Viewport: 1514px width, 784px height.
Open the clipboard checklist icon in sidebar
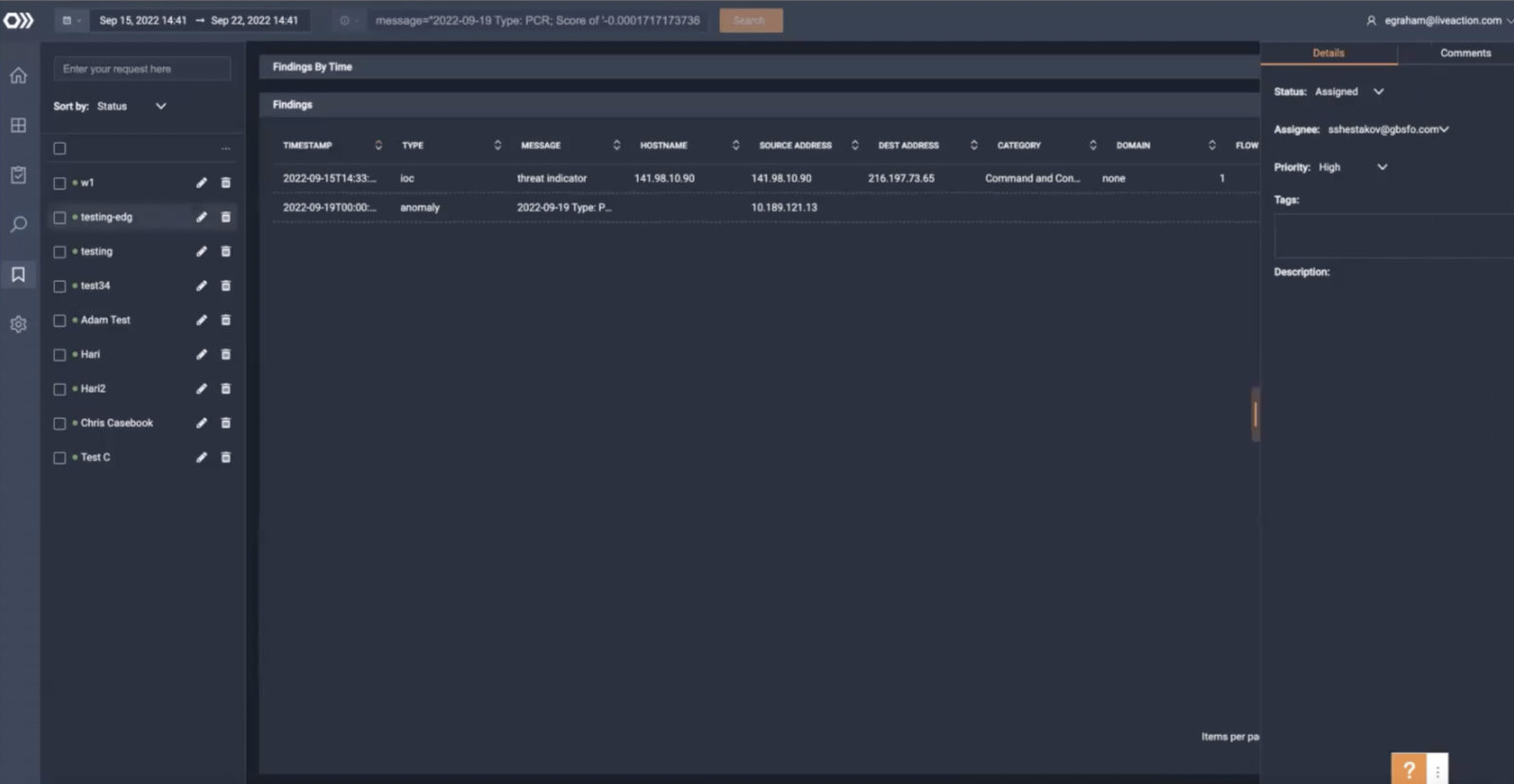pyautogui.click(x=18, y=175)
